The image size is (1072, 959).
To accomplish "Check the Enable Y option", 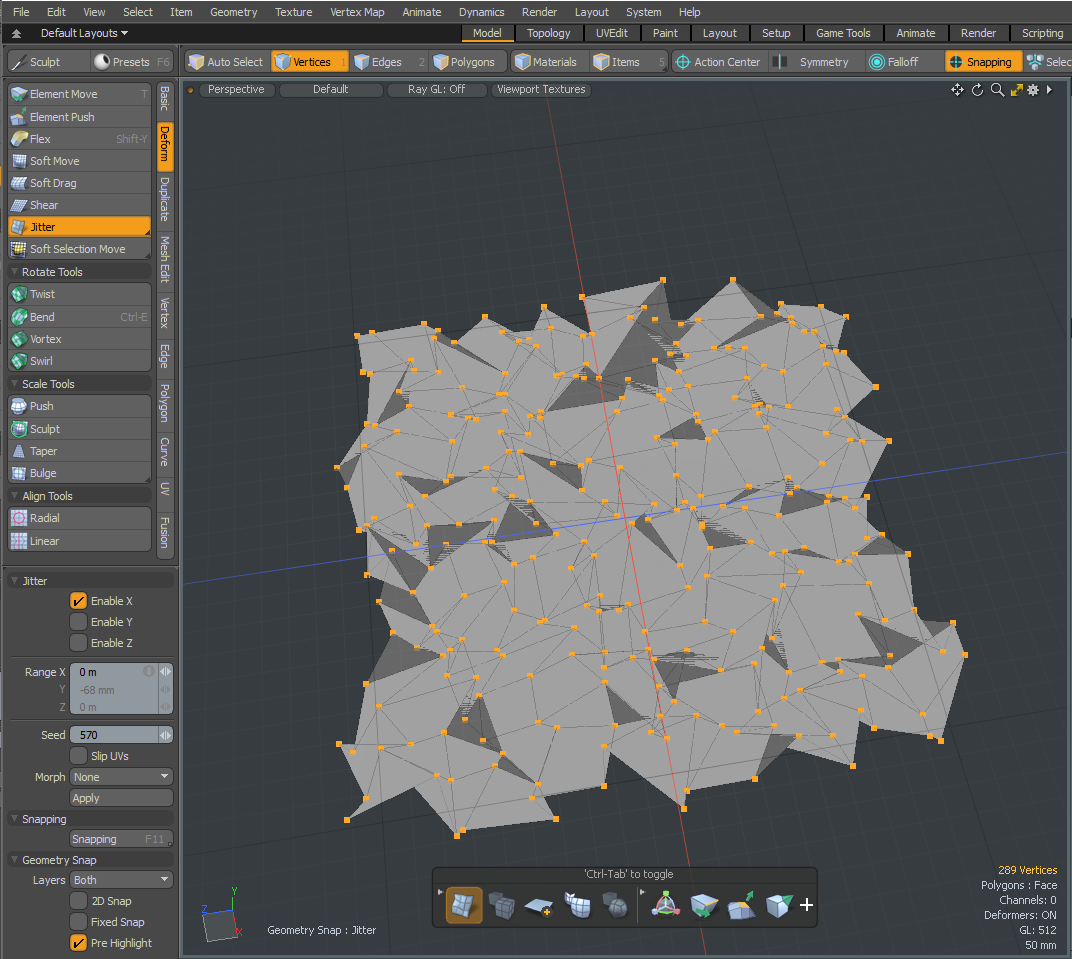I will click(78, 622).
